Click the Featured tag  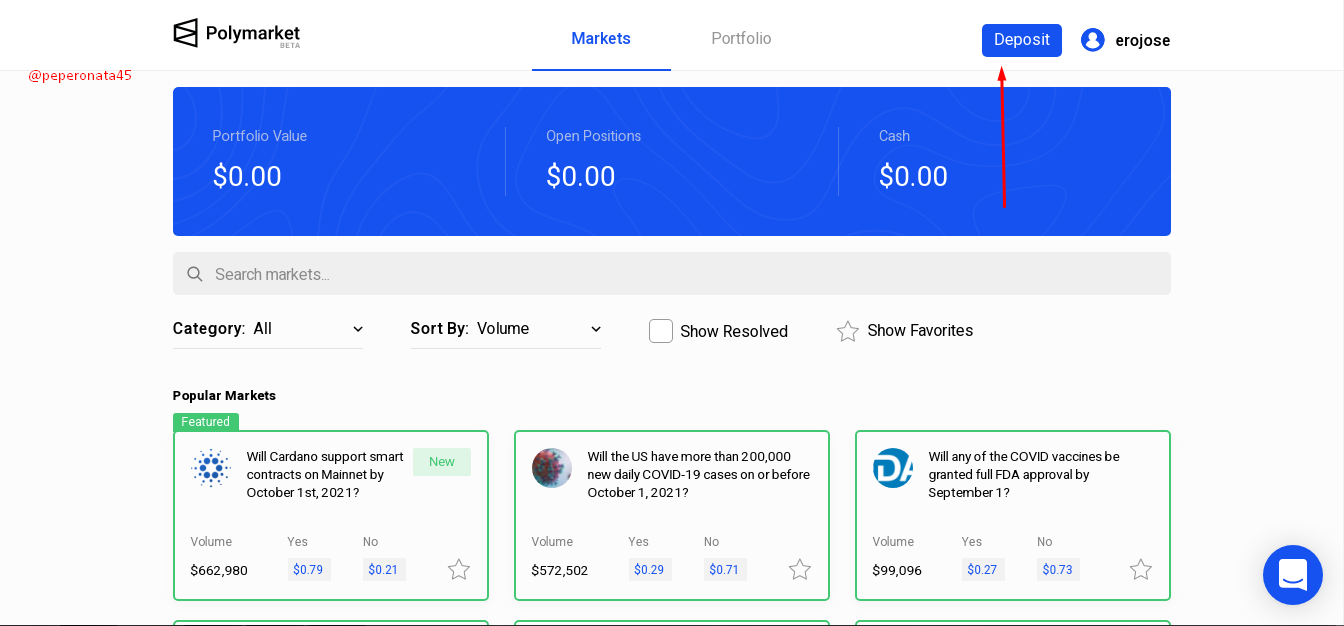206,422
